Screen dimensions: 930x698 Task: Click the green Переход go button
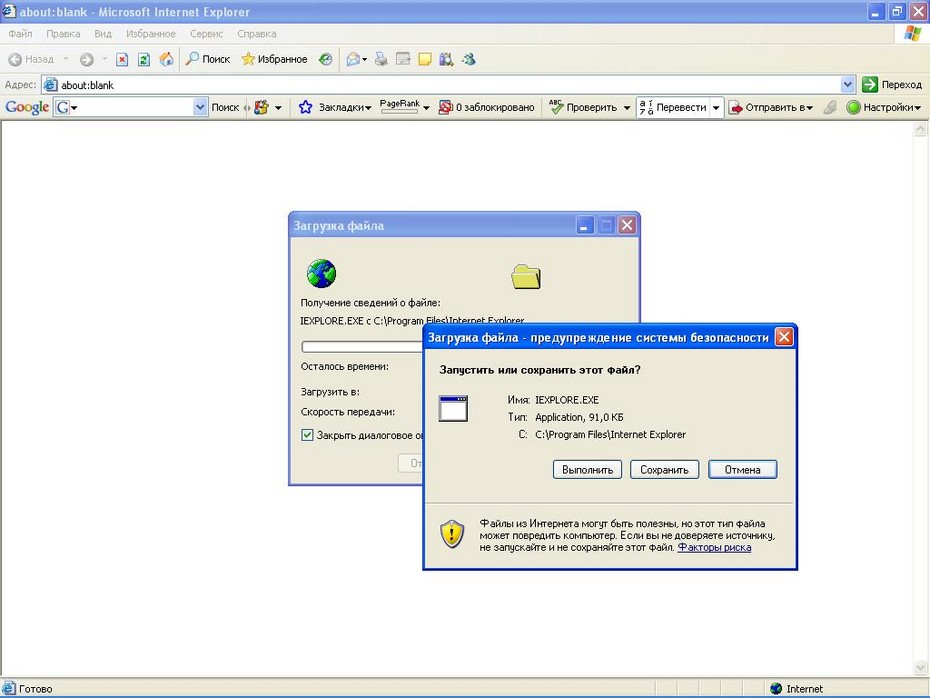[892, 85]
